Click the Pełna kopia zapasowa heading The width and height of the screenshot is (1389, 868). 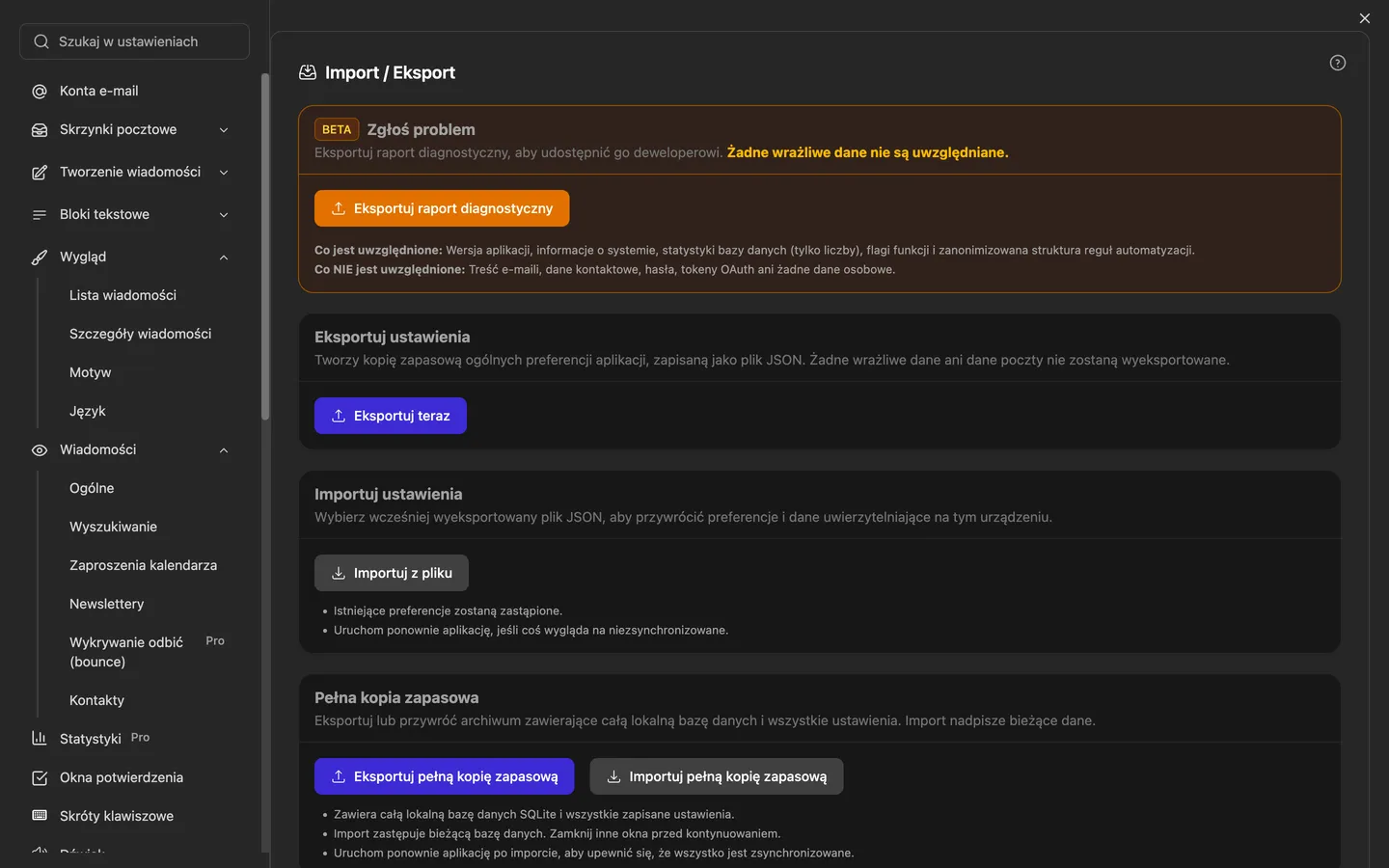(396, 697)
